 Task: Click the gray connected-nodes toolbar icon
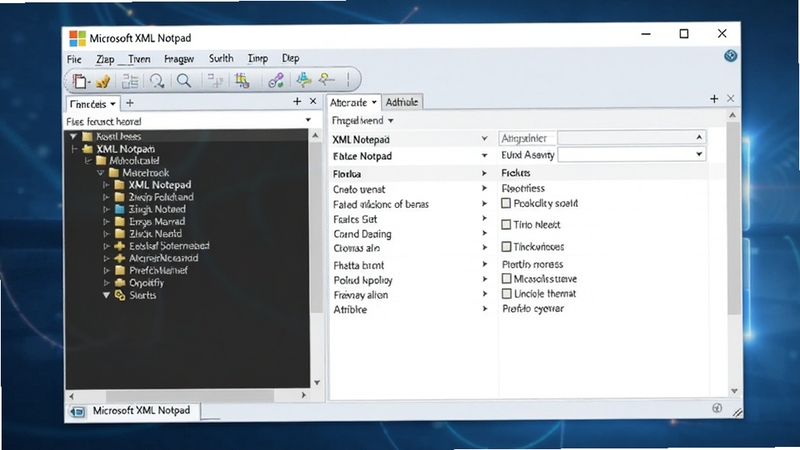tap(215, 81)
